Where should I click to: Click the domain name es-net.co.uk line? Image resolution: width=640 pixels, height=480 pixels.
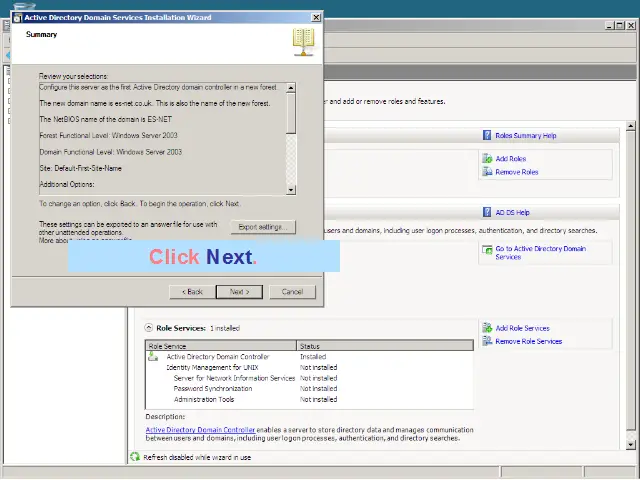[155, 103]
